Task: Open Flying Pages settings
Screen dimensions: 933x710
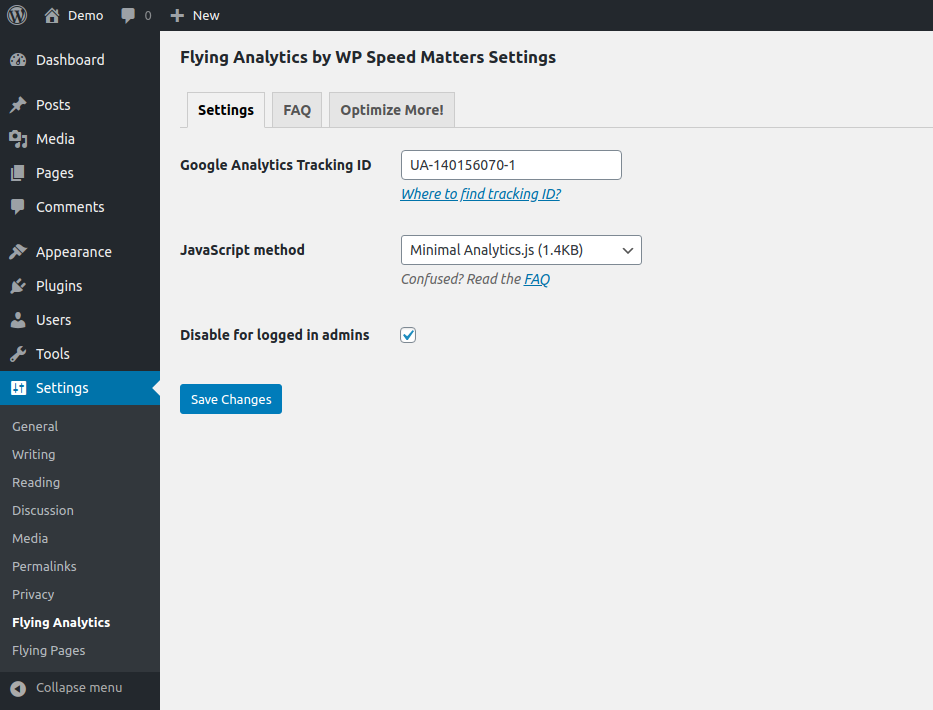Action: (x=48, y=650)
